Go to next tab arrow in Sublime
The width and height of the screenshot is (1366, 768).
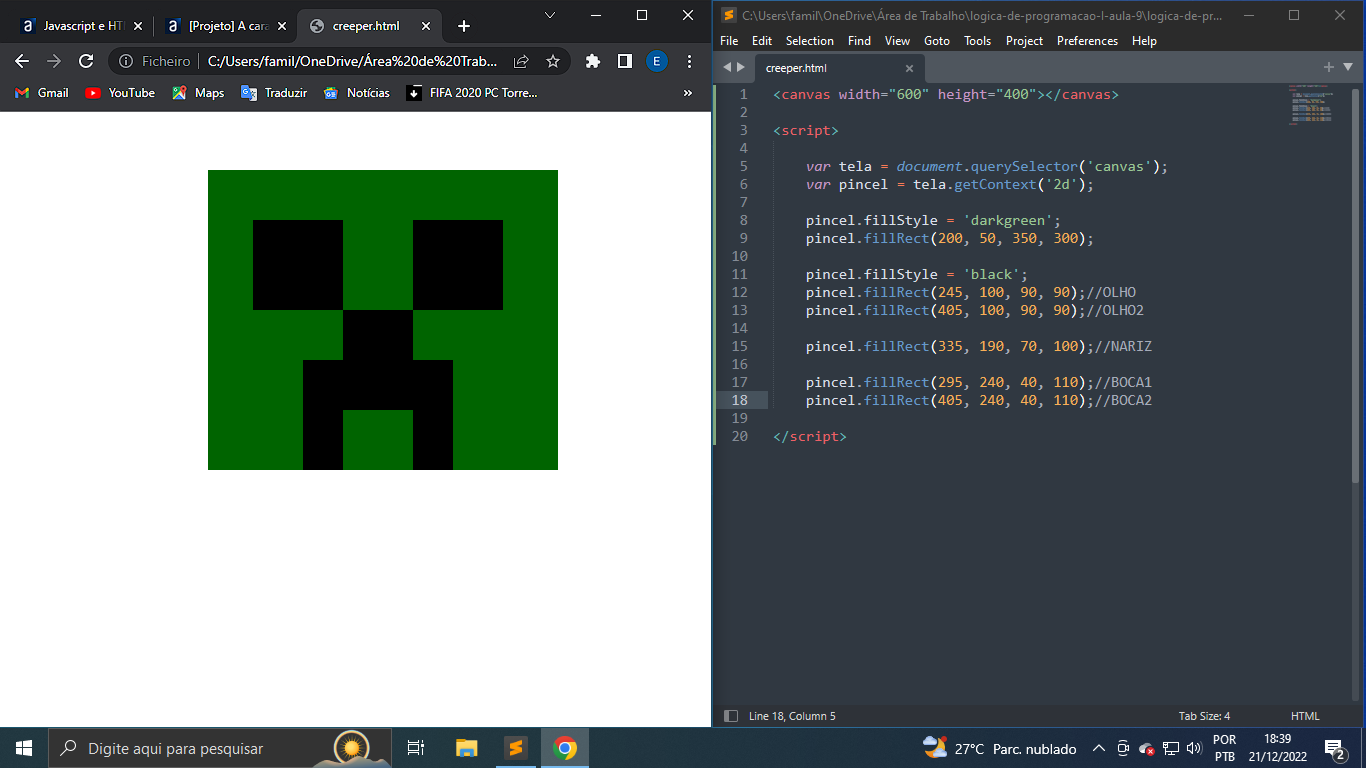tap(741, 67)
